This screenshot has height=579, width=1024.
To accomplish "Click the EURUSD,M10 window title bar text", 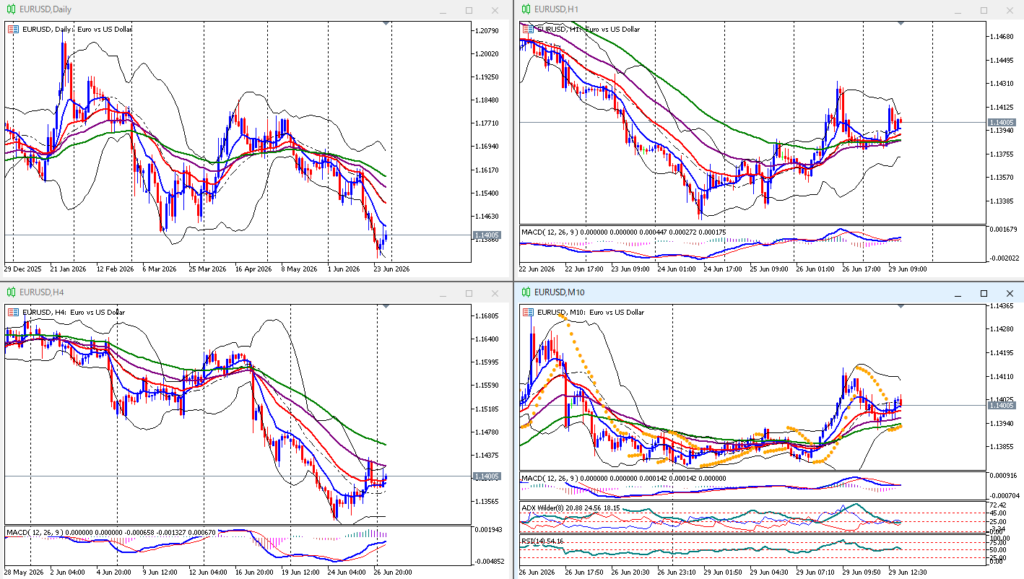I will pyautogui.click(x=560, y=292).
